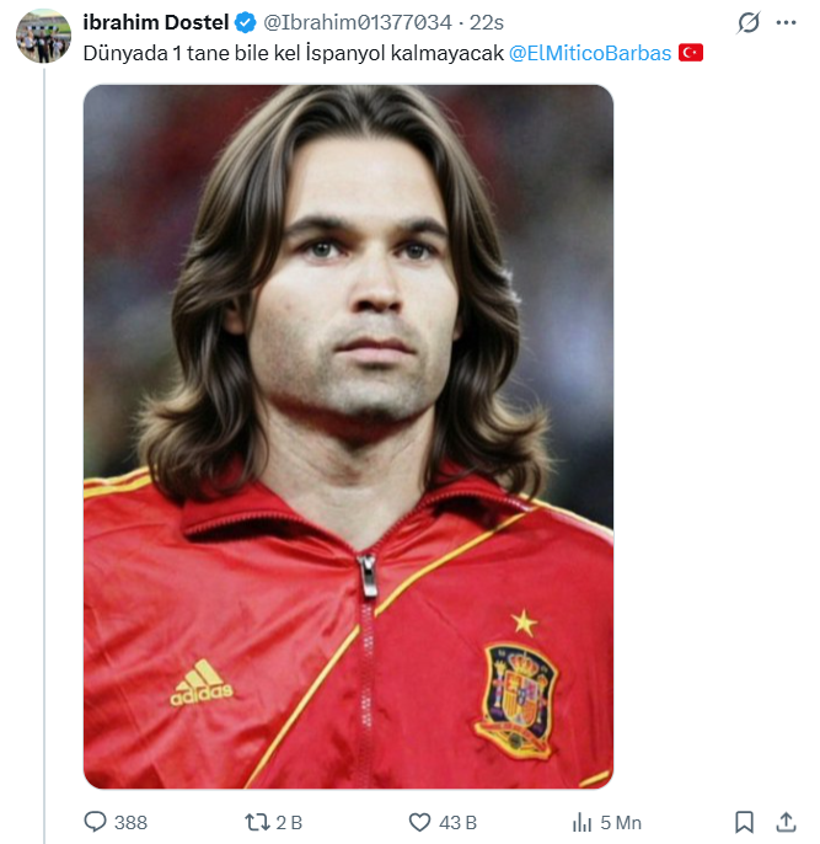
Task: Open the @ElMiticoBarbas mention
Action: point(590,53)
